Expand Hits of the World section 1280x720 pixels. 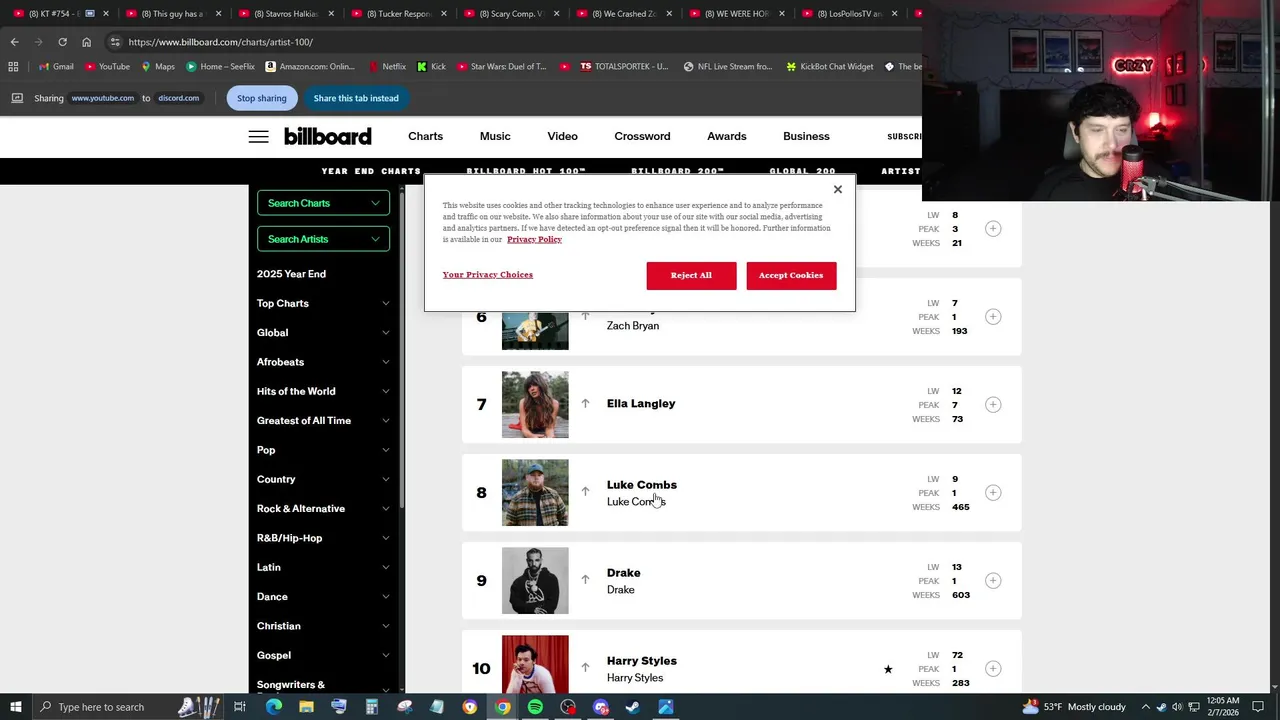pyautogui.click(x=385, y=391)
